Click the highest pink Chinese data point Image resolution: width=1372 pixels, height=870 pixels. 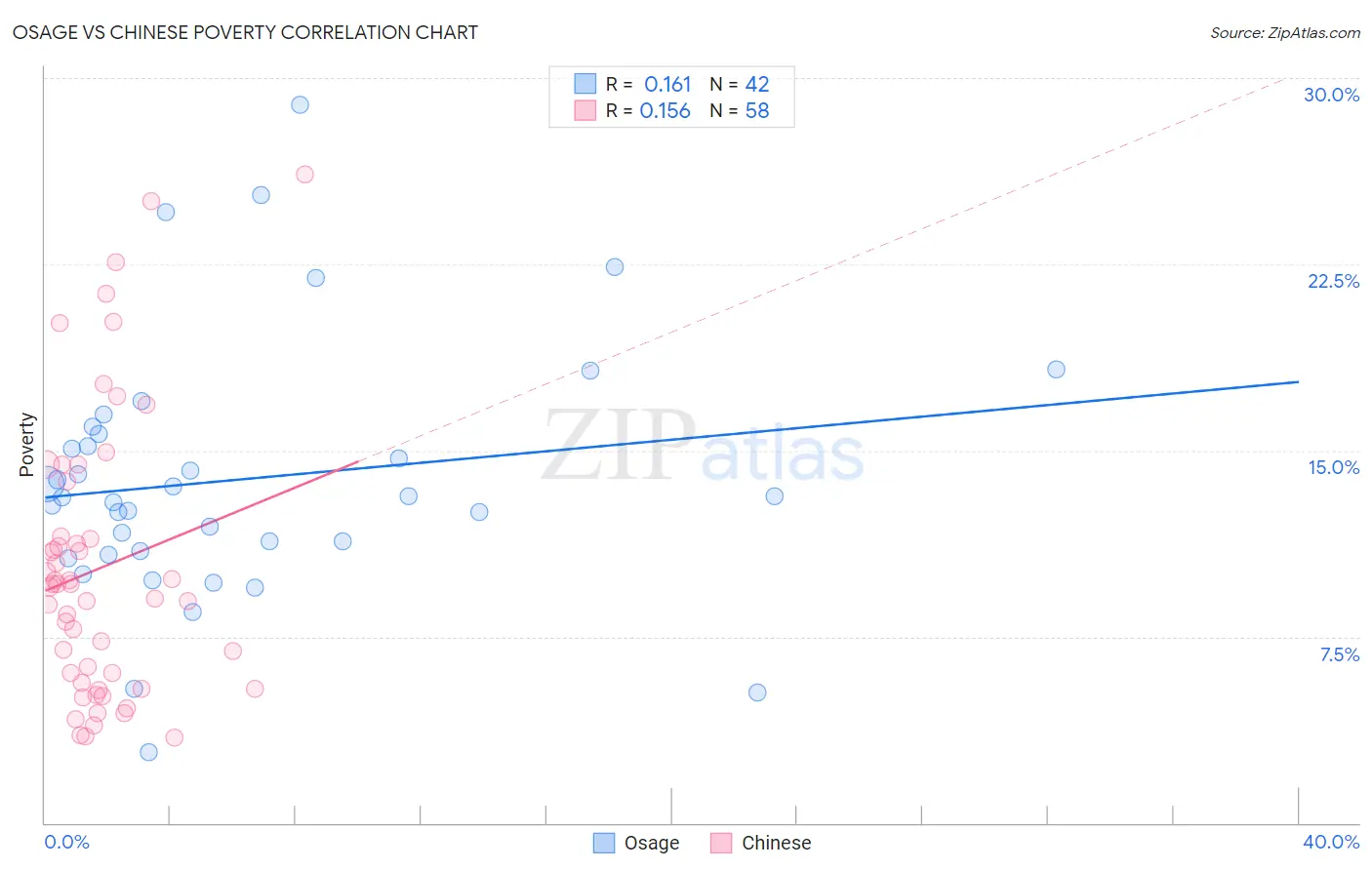pos(304,175)
